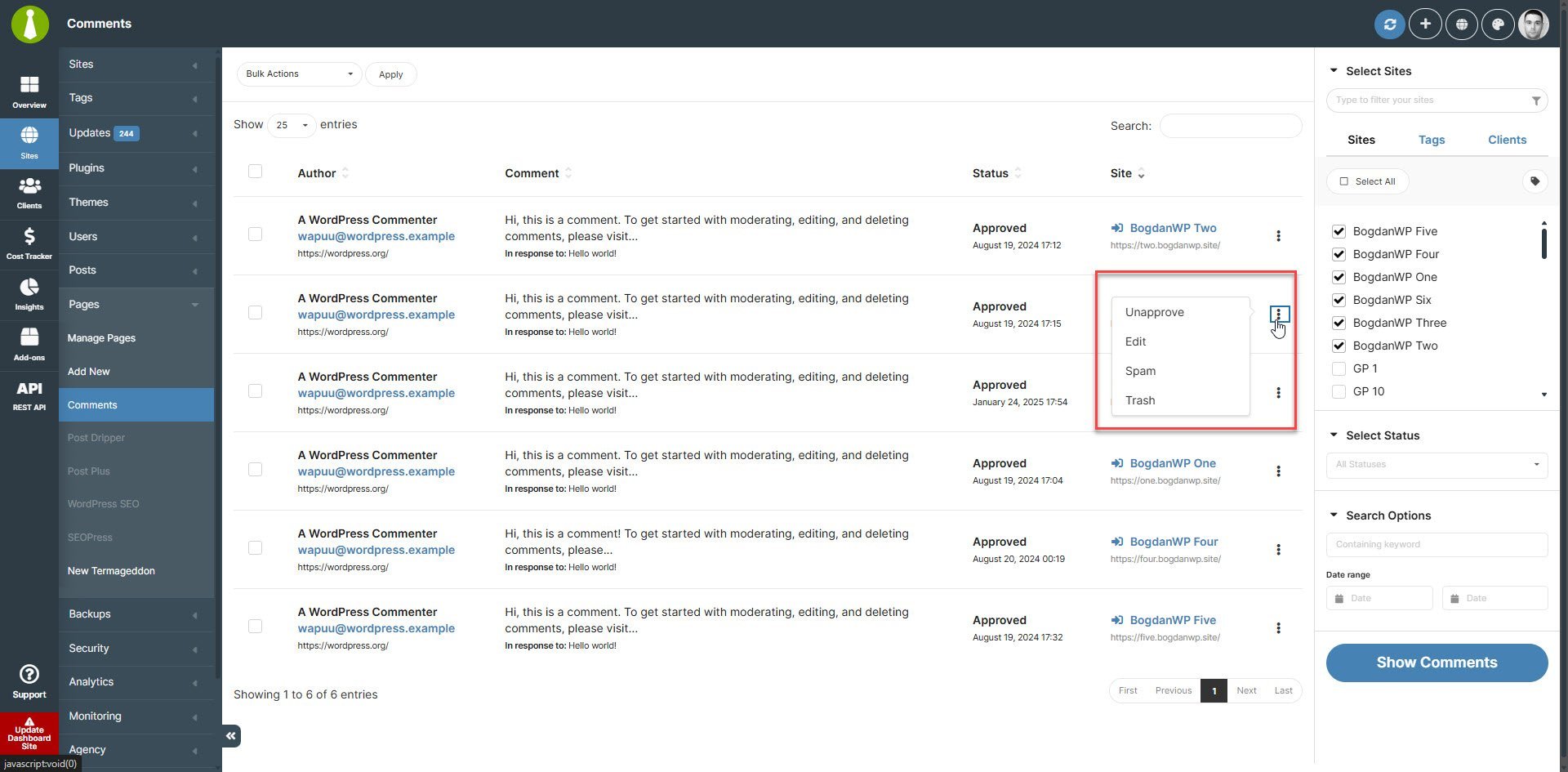The height and width of the screenshot is (772, 1568).
Task: Click the tag icon beside Select All
Action: coord(1535,181)
